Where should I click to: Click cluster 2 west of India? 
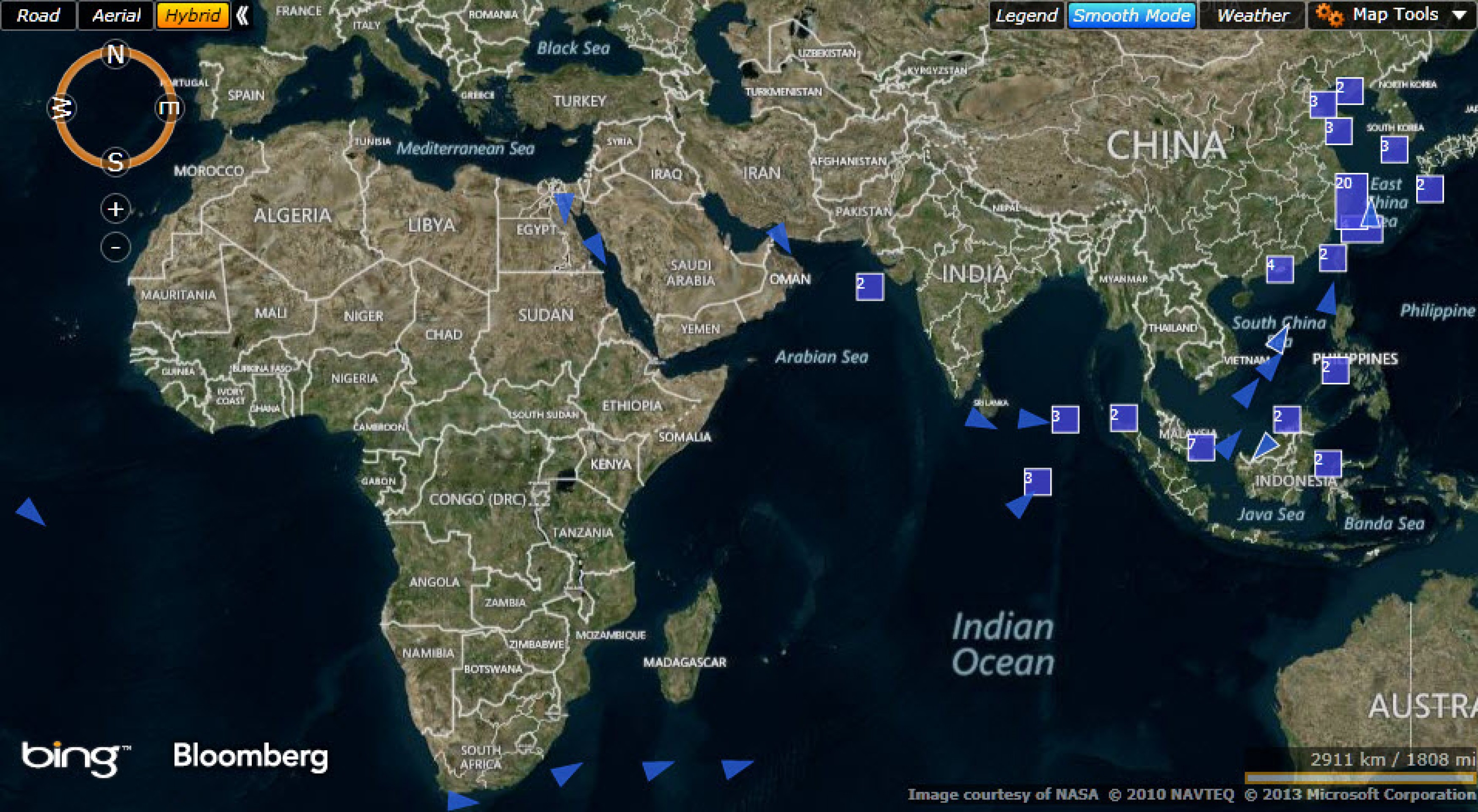pyautogui.click(x=869, y=287)
